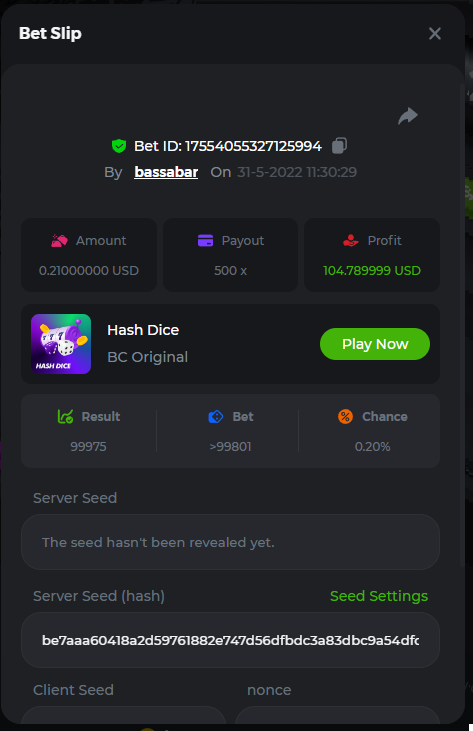
Task: Click the unrevealed Server Seed field
Action: tap(230, 542)
